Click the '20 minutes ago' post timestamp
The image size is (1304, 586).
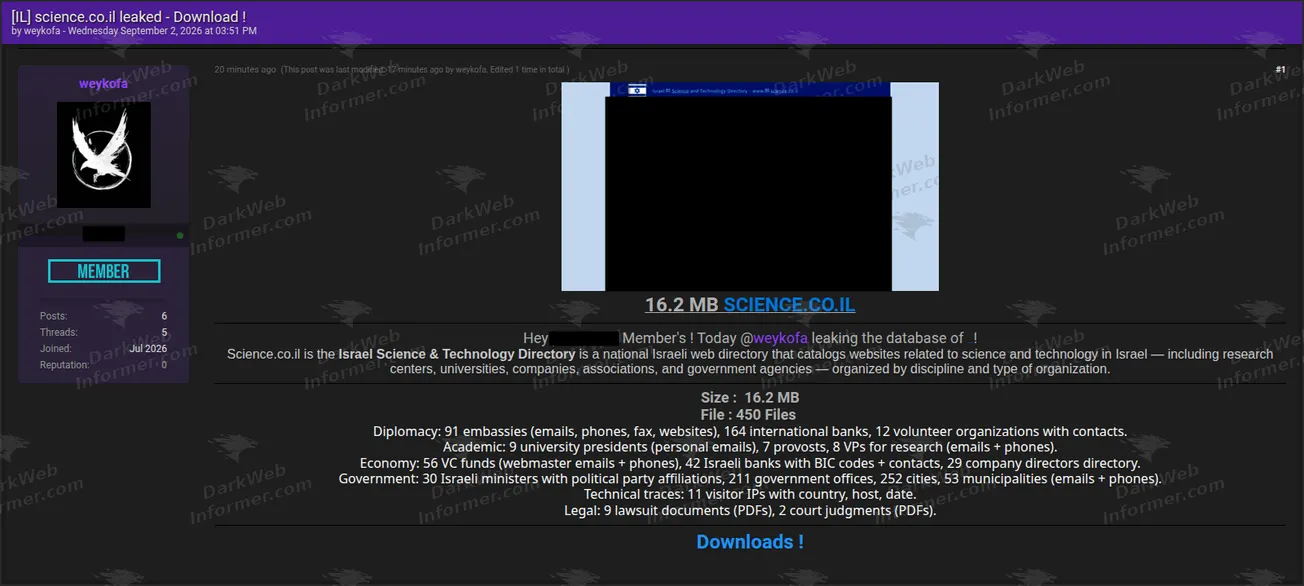click(245, 70)
